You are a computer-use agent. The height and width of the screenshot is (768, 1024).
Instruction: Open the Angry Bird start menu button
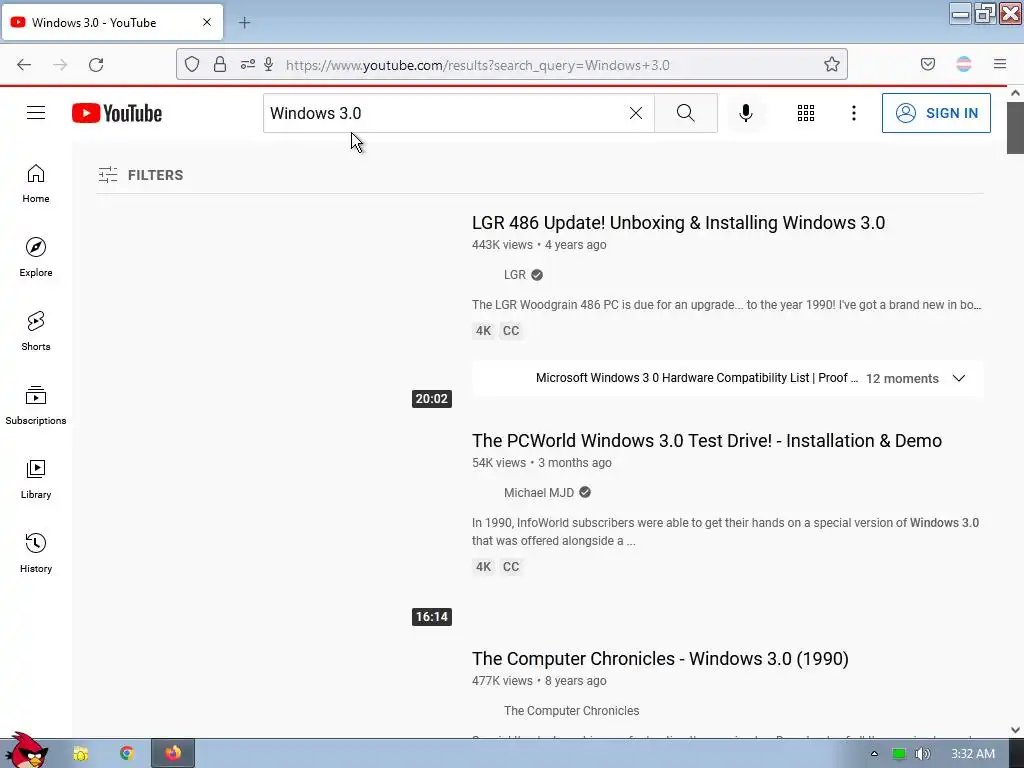click(x=26, y=751)
